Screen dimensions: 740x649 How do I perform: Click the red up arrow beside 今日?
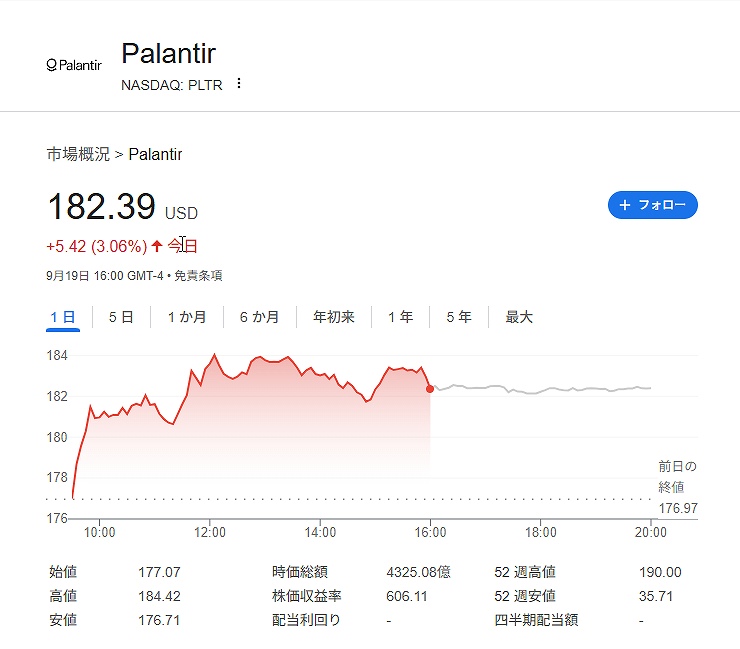[157, 245]
